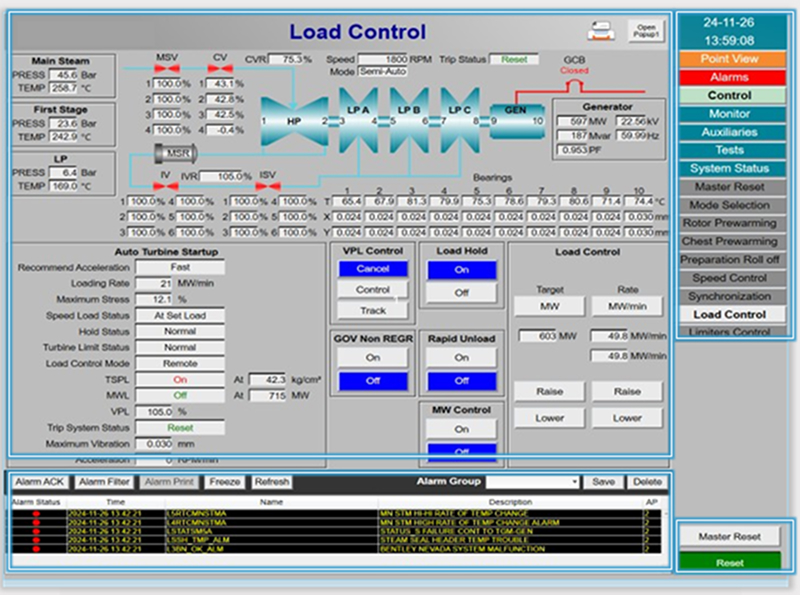800x595 pixels.
Task: Go to Synchronization in the side menu
Action: coord(729,296)
